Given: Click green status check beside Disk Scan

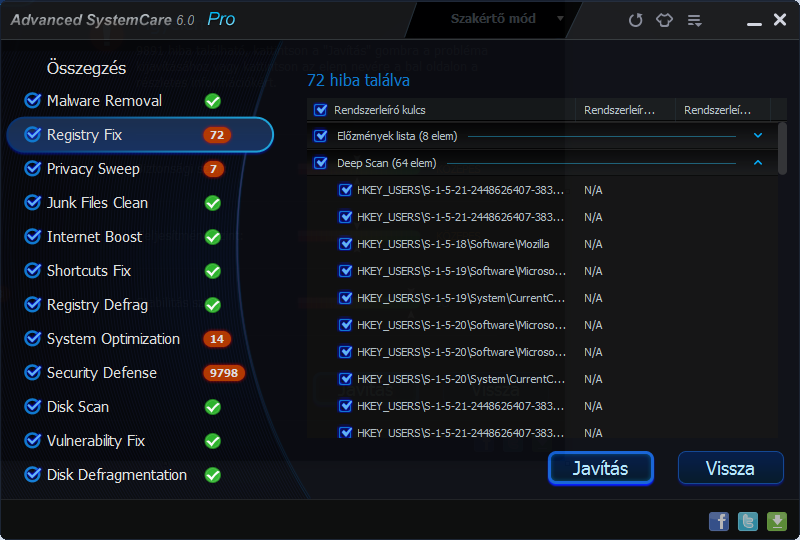Looking at the screenshot, I should 213,407.
